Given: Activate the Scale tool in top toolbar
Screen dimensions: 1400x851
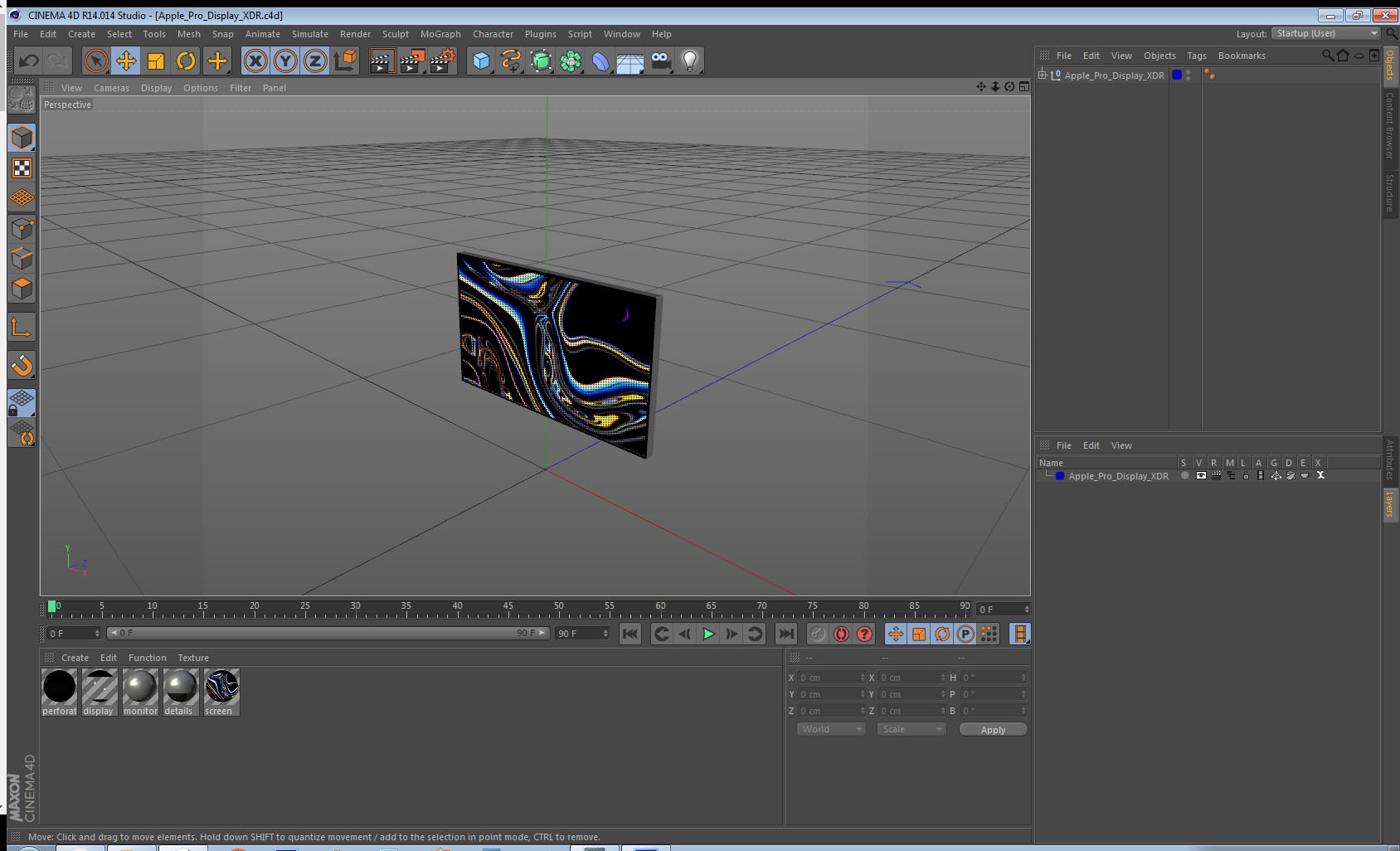Looking at the screenshot, I should [156, 61].
